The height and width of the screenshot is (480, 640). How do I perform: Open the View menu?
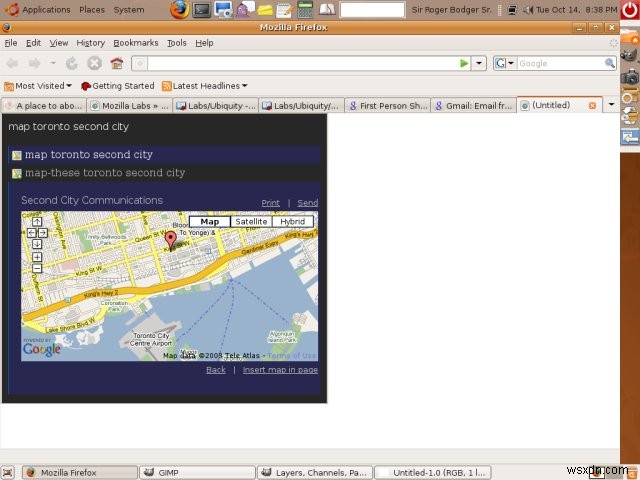tap(59, 43)
